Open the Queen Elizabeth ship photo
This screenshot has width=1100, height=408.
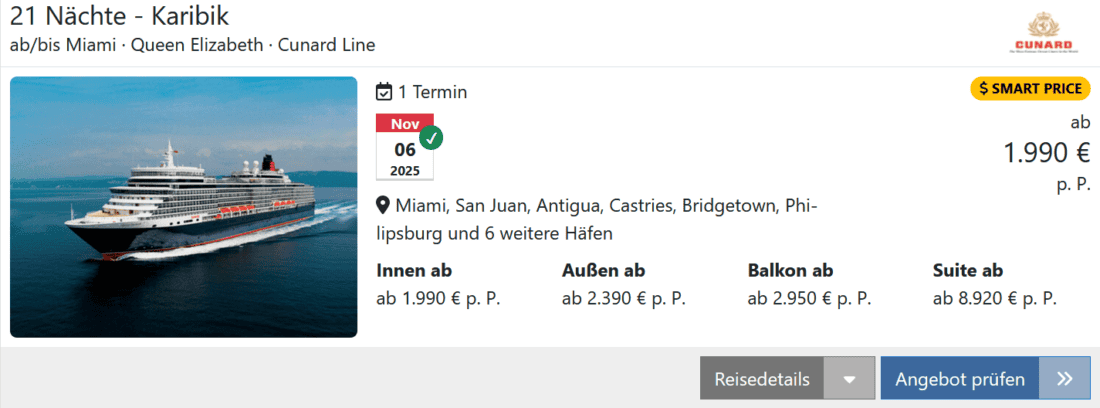coord(184,207)
